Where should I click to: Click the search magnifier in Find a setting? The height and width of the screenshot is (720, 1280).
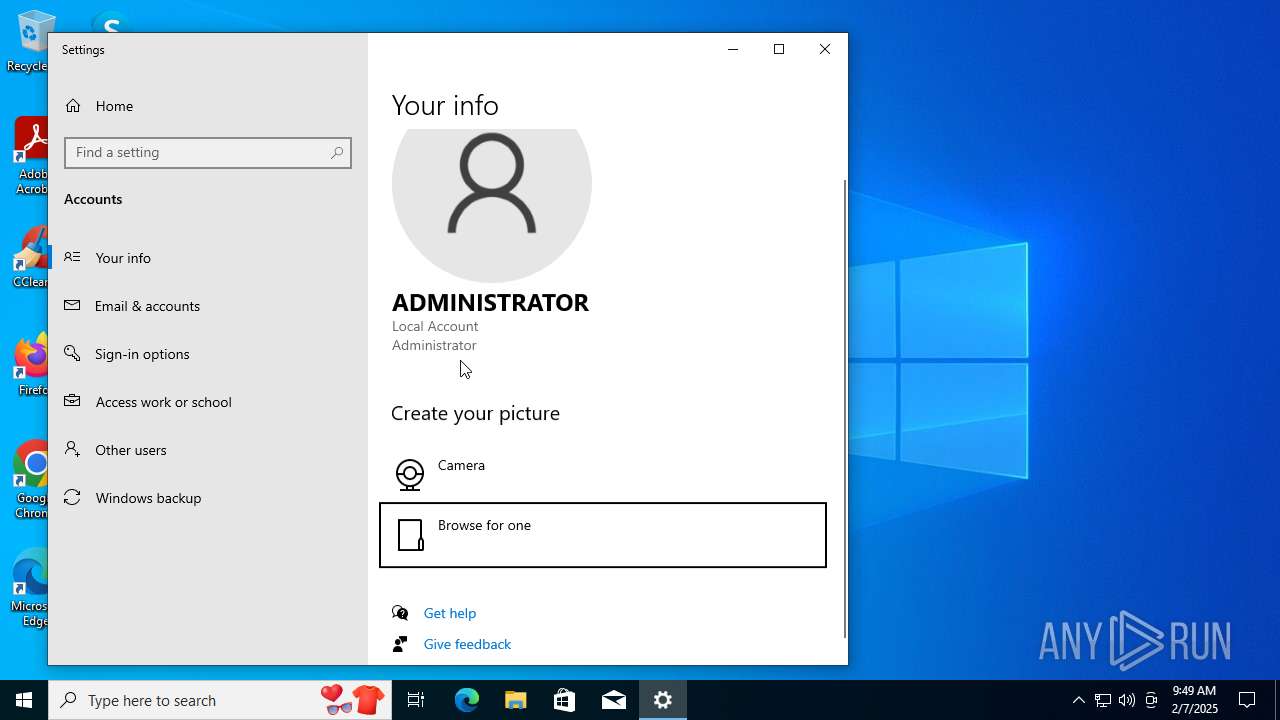click(337, 153)
